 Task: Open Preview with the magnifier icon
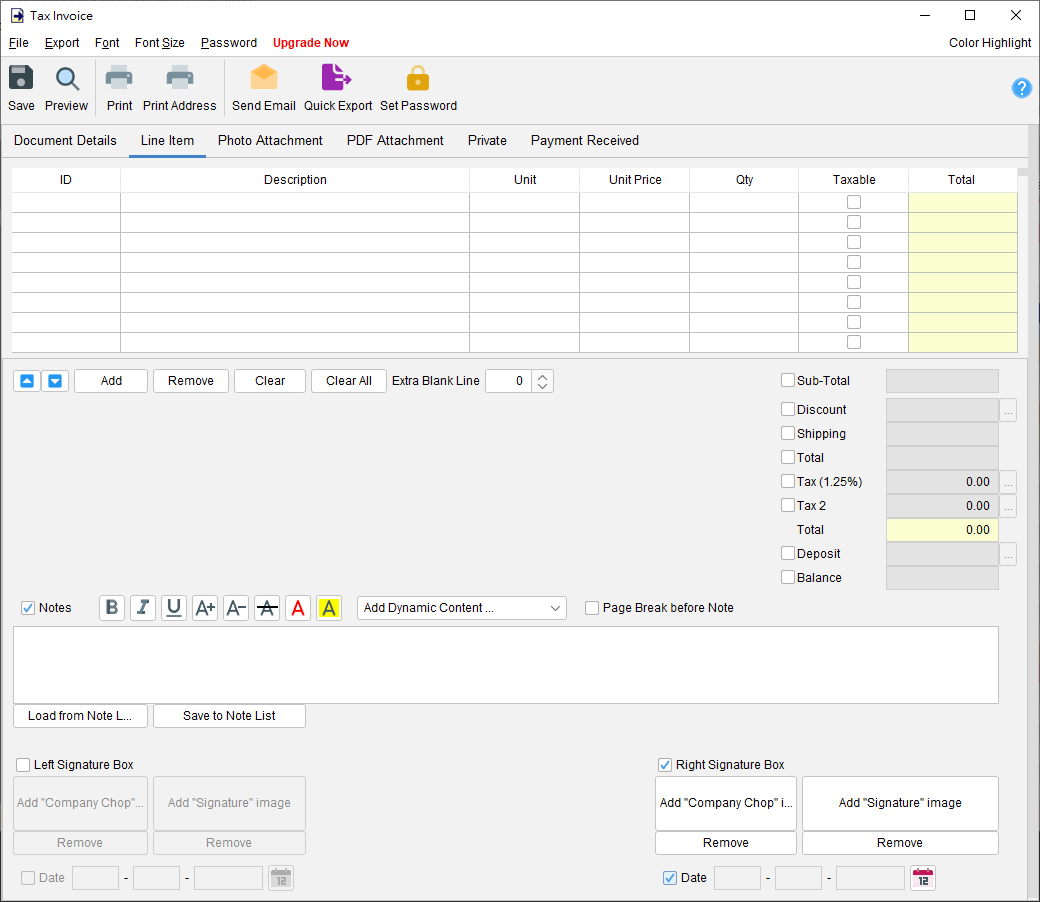[x=66, y=79]
